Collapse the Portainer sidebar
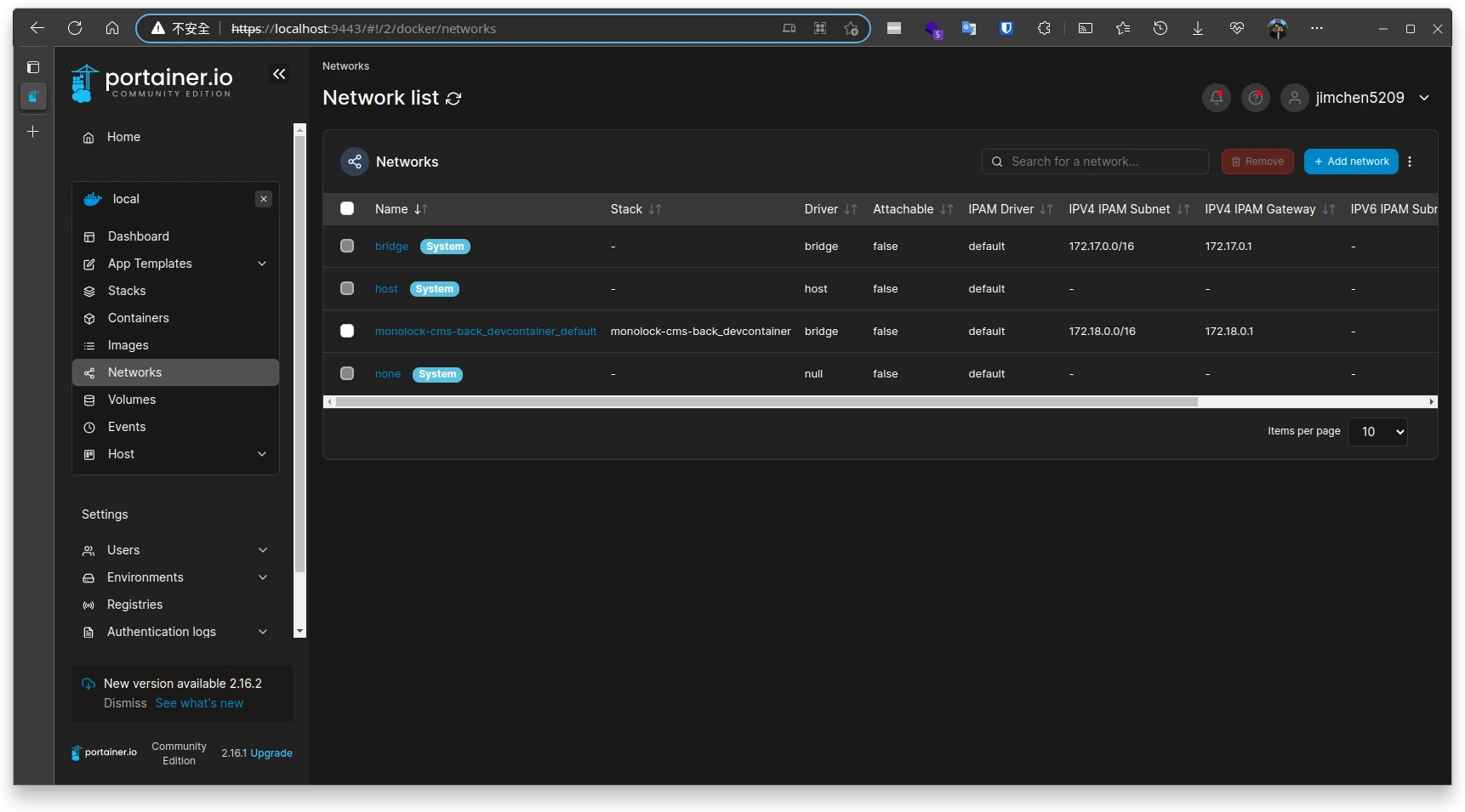This screenshot has height=812, width=1465. pyautogui.click(x=279, y=75)
